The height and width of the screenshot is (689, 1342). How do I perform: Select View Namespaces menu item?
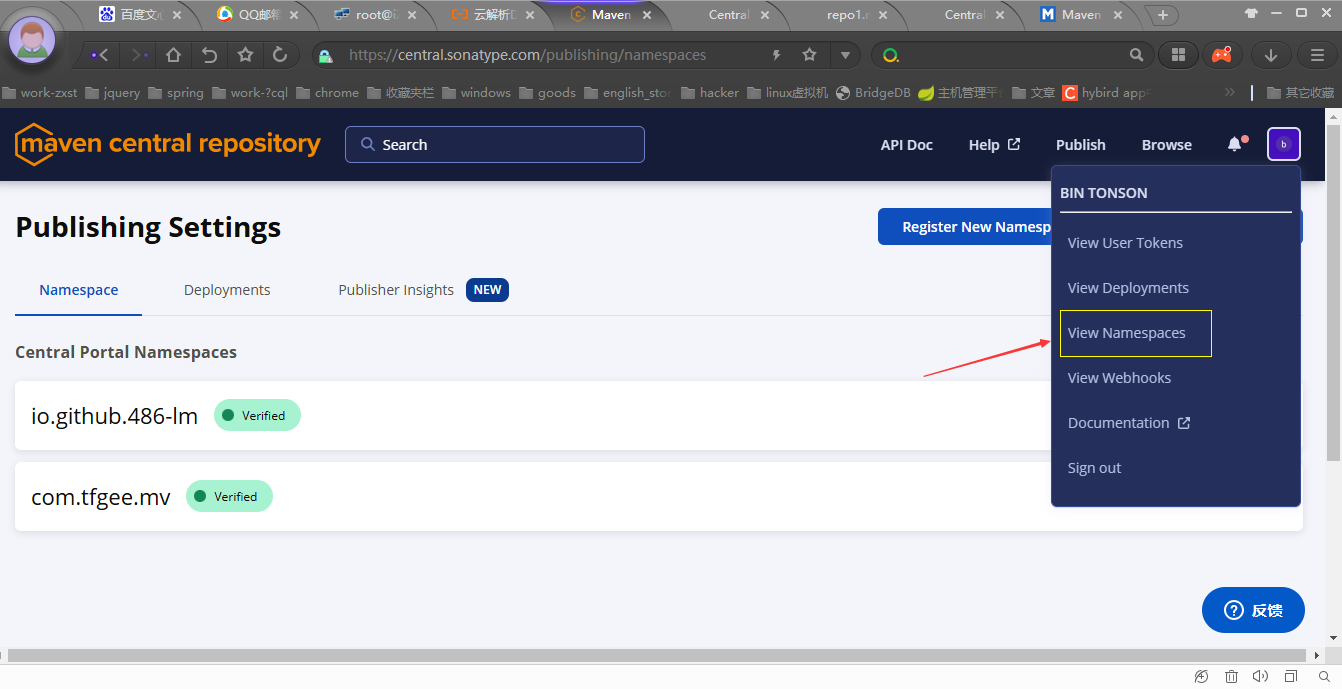coord(1127,333)
